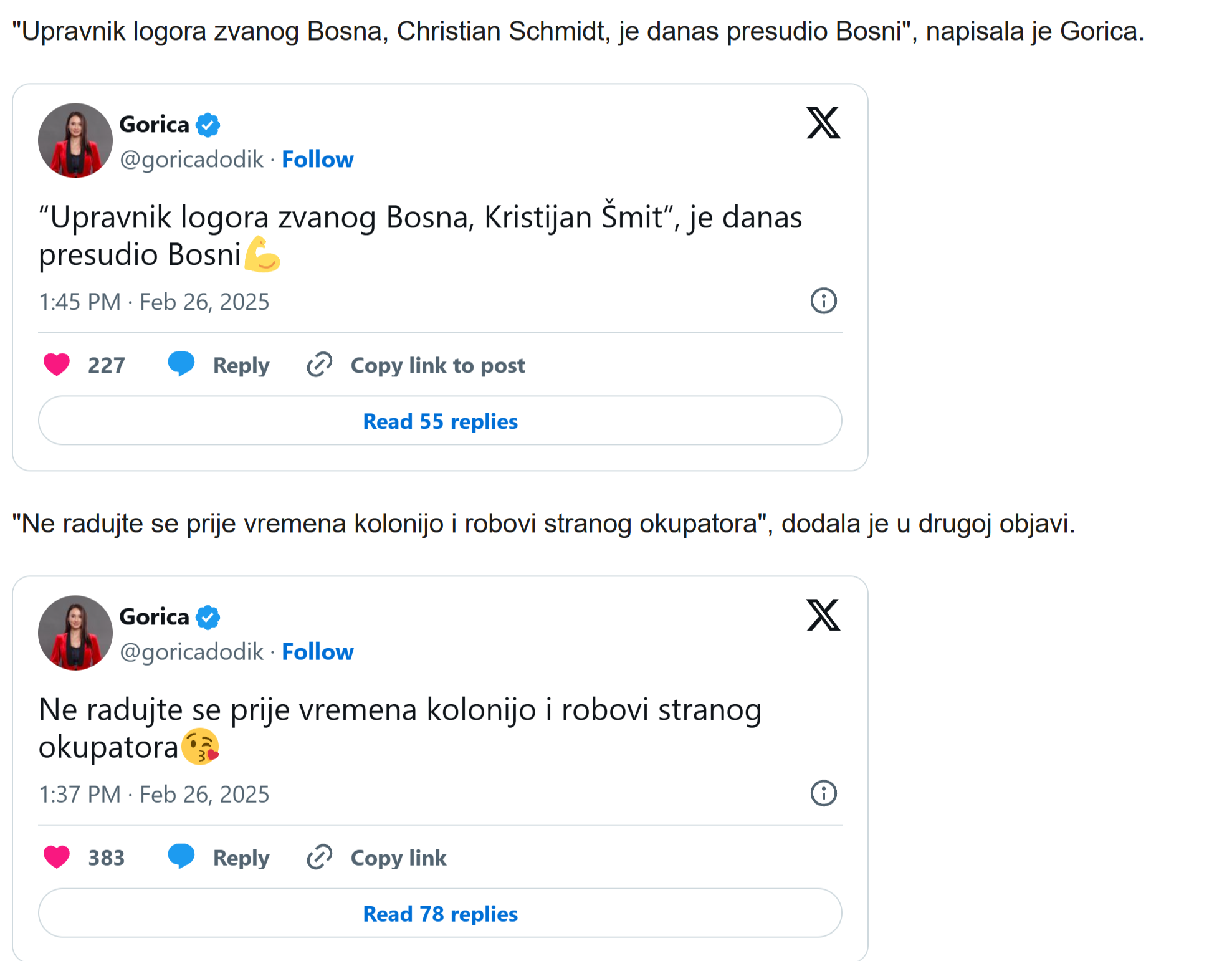
Task: Open info icon on 1:37 PM post
Action: tap(823, 793)
